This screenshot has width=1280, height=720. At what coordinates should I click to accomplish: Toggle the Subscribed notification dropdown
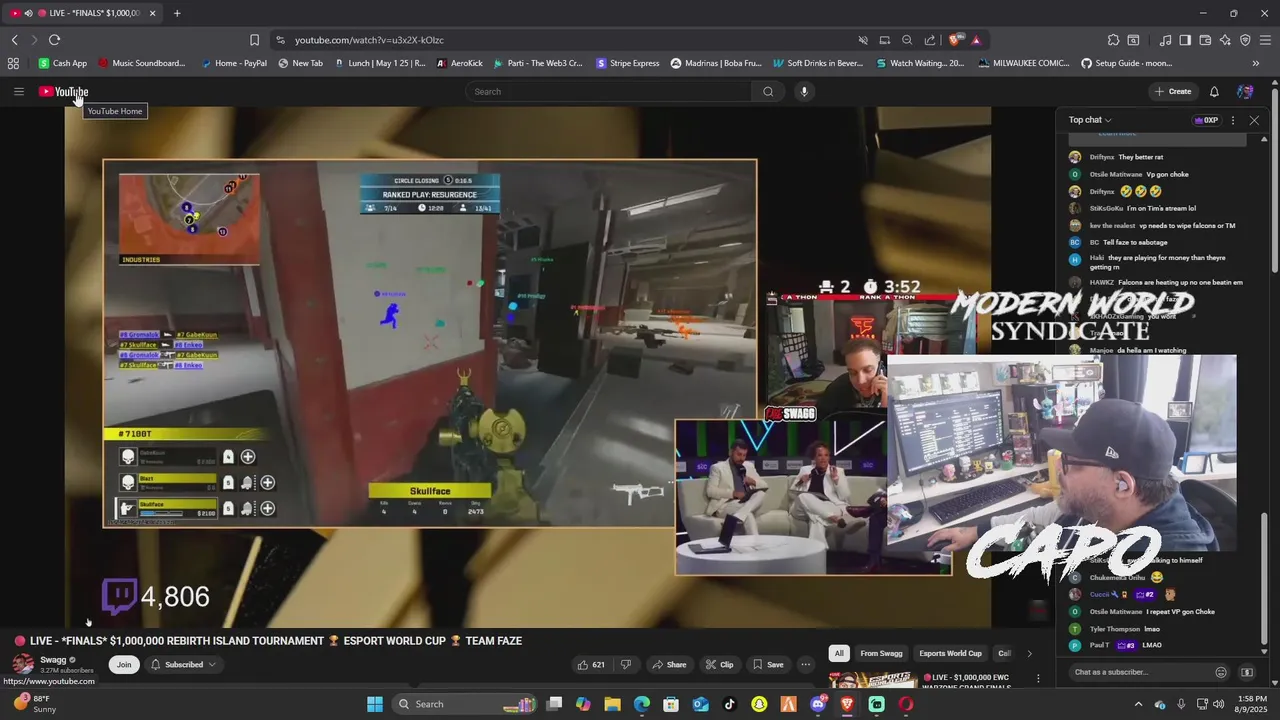182,664
